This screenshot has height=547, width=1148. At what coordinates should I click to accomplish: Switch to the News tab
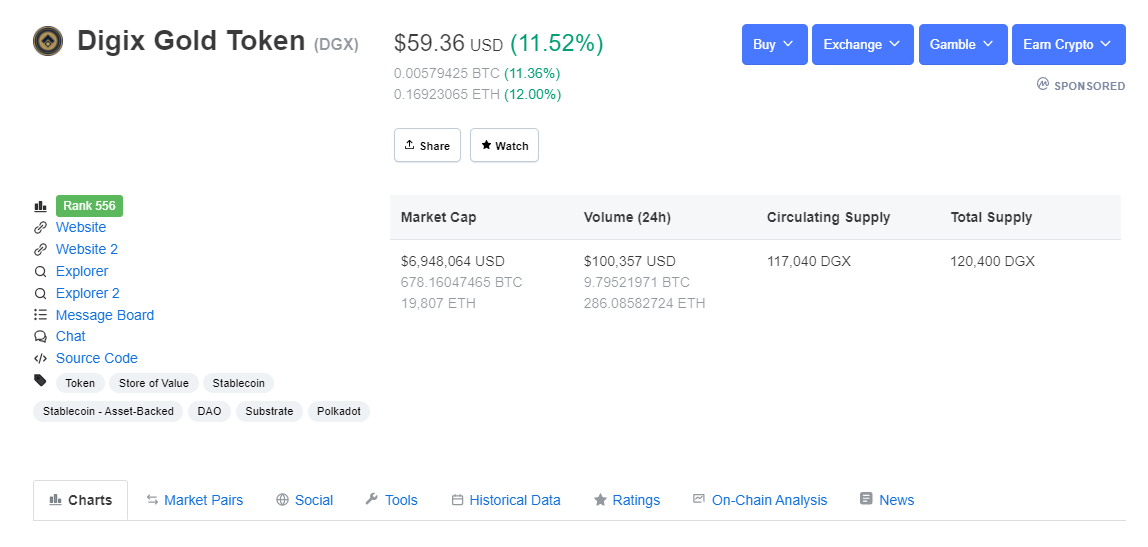(887, 500)
